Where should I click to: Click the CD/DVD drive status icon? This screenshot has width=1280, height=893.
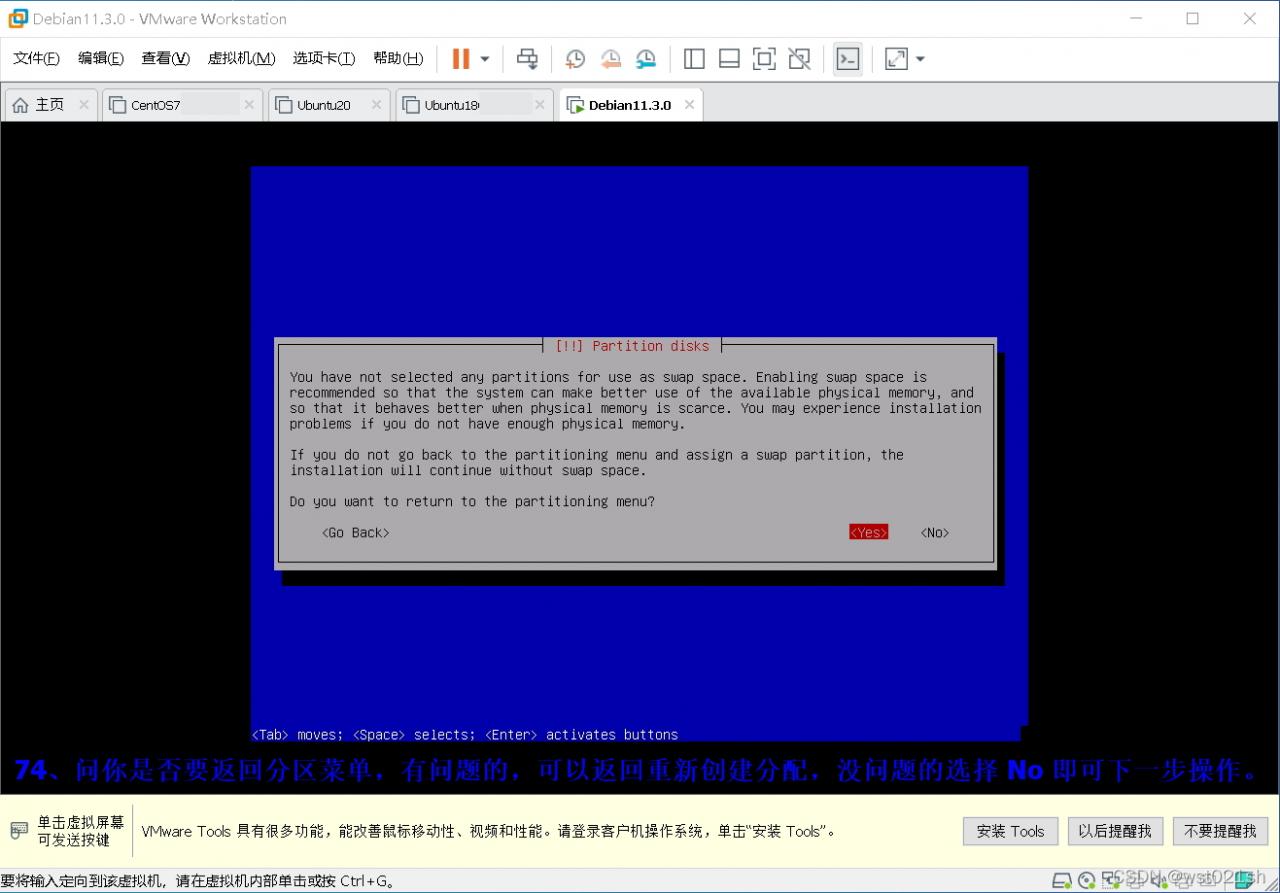(1086, 880)
